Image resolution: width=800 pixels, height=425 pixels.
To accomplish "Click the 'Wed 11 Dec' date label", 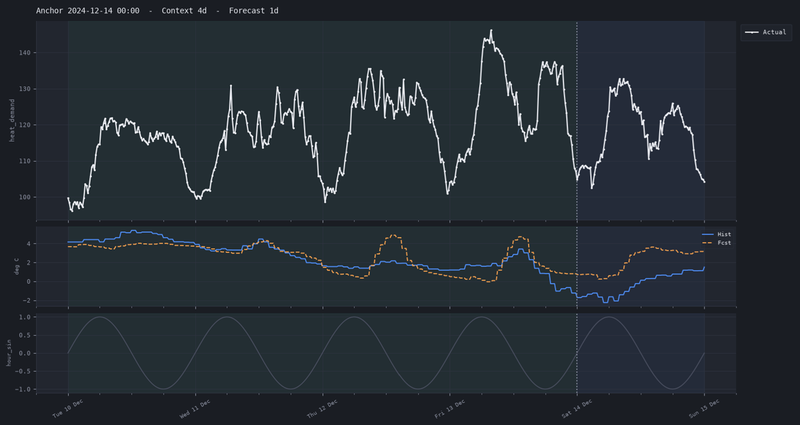I will click(x=195, y=409).
